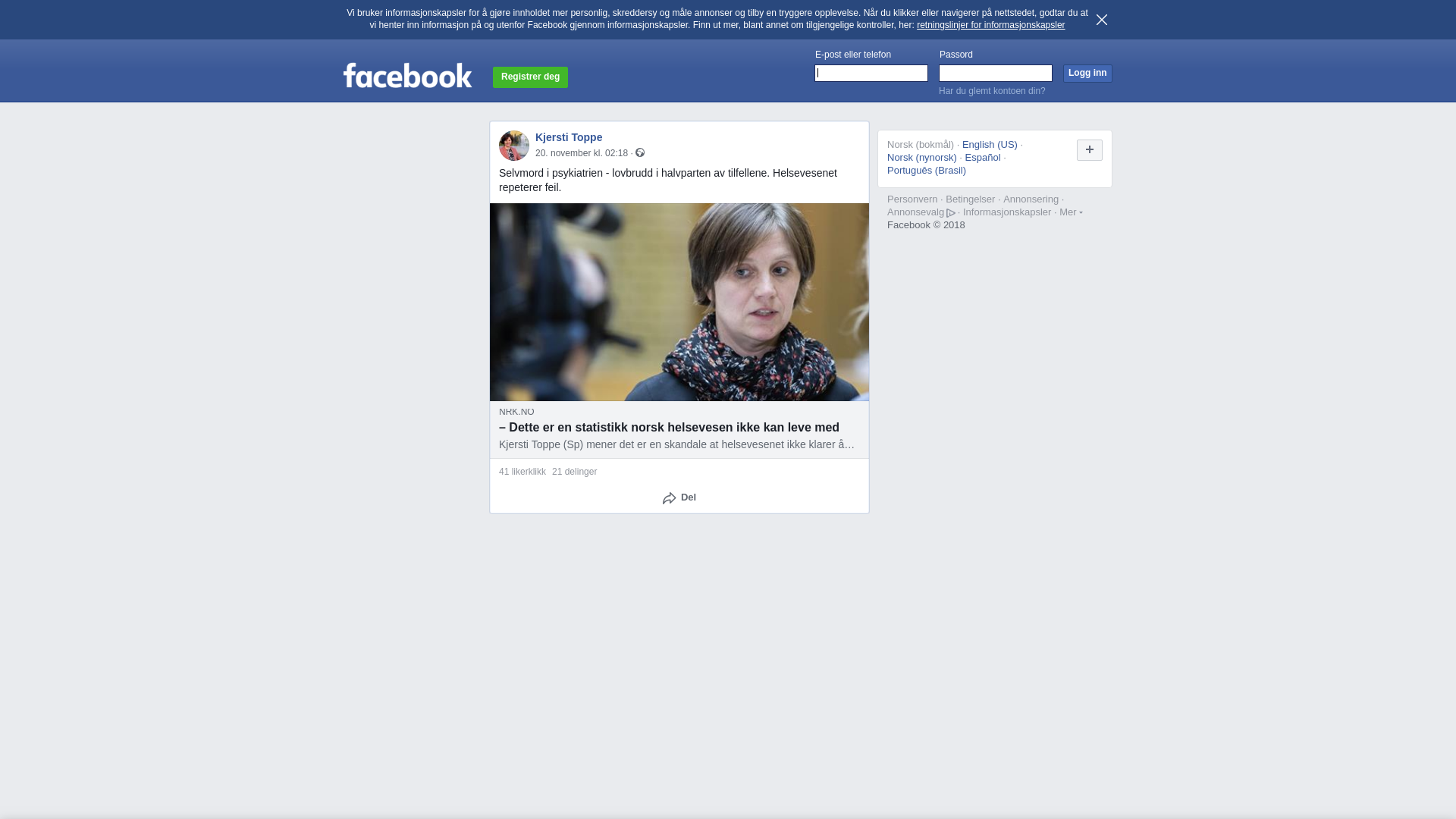Image resolution: width=1456 pixels, height=819 pixels.
Task: Open Kjersti Toppe's profile picture
Action: tap(514, 146)
